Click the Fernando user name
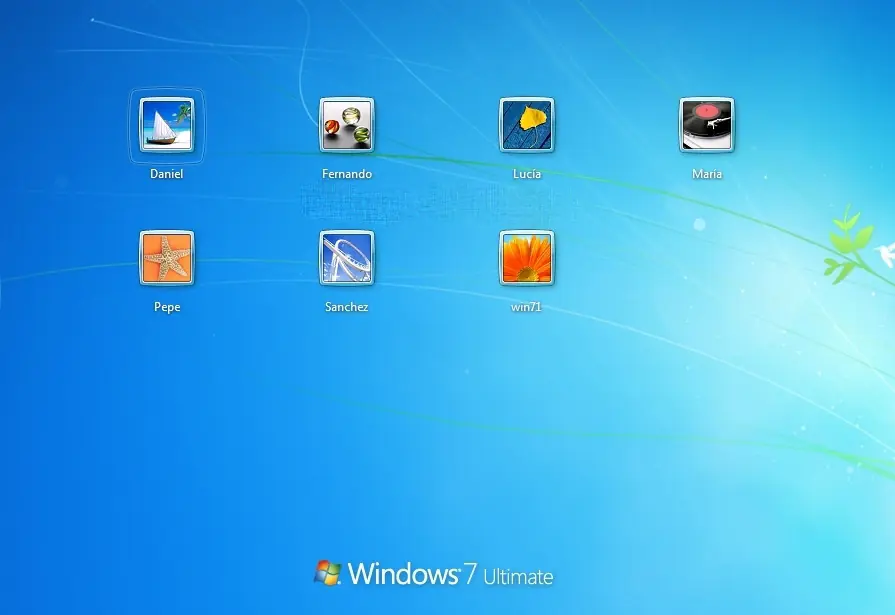 347,174
